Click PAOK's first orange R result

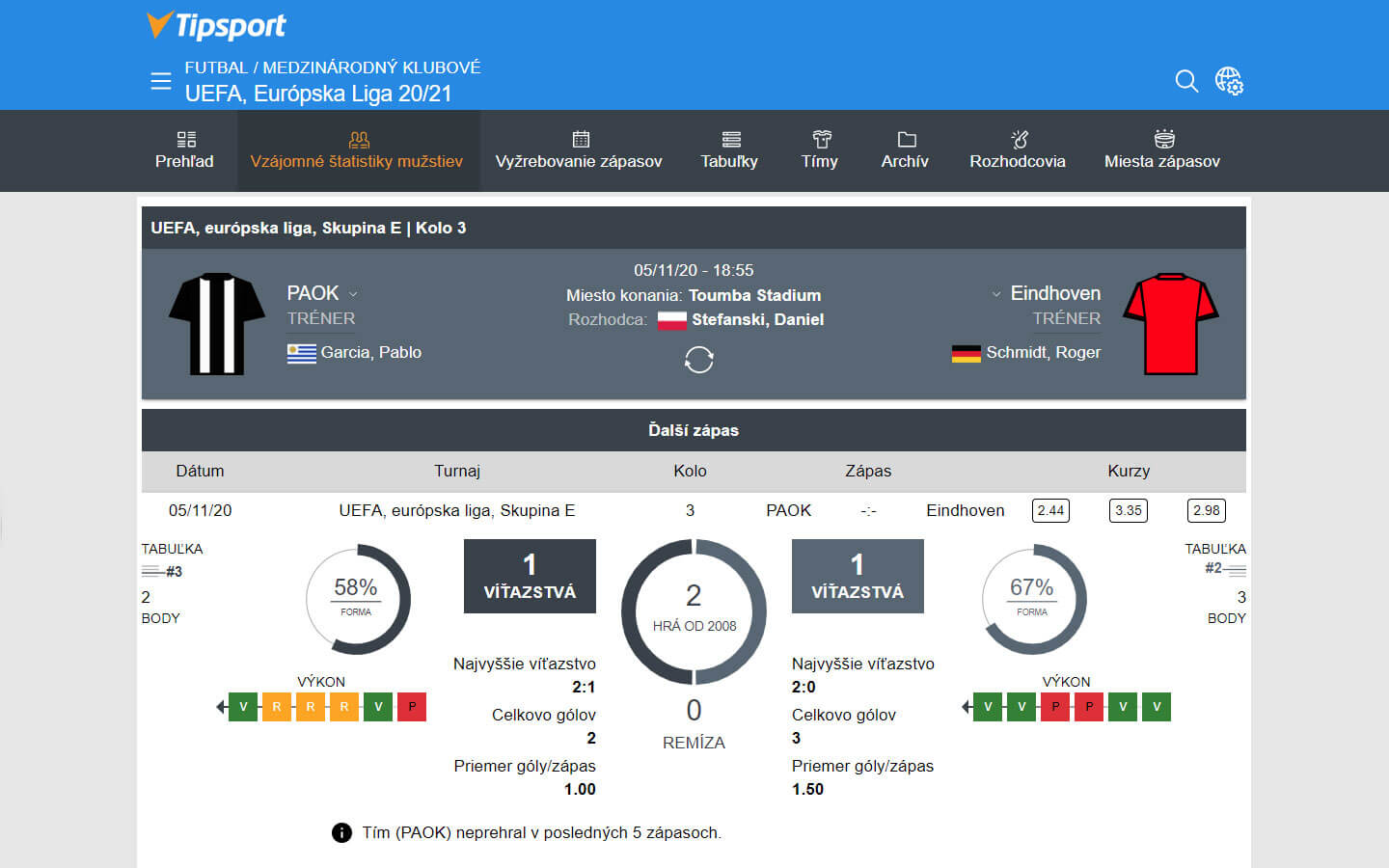277,707
